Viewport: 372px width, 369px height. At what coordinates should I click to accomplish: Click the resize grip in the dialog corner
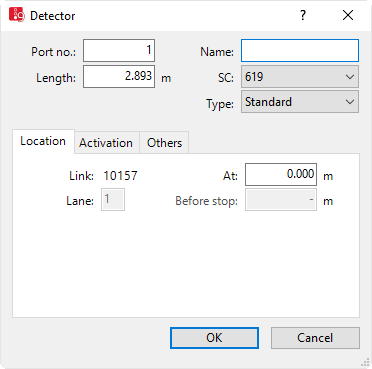coord(366,363)
